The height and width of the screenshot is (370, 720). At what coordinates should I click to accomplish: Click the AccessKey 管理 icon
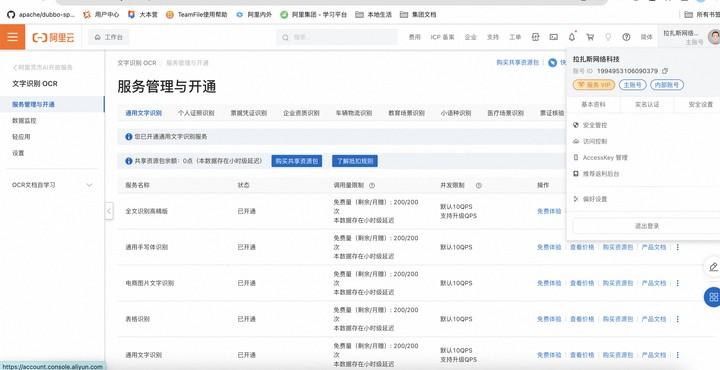pyautogui.click(x=576, y=157)
